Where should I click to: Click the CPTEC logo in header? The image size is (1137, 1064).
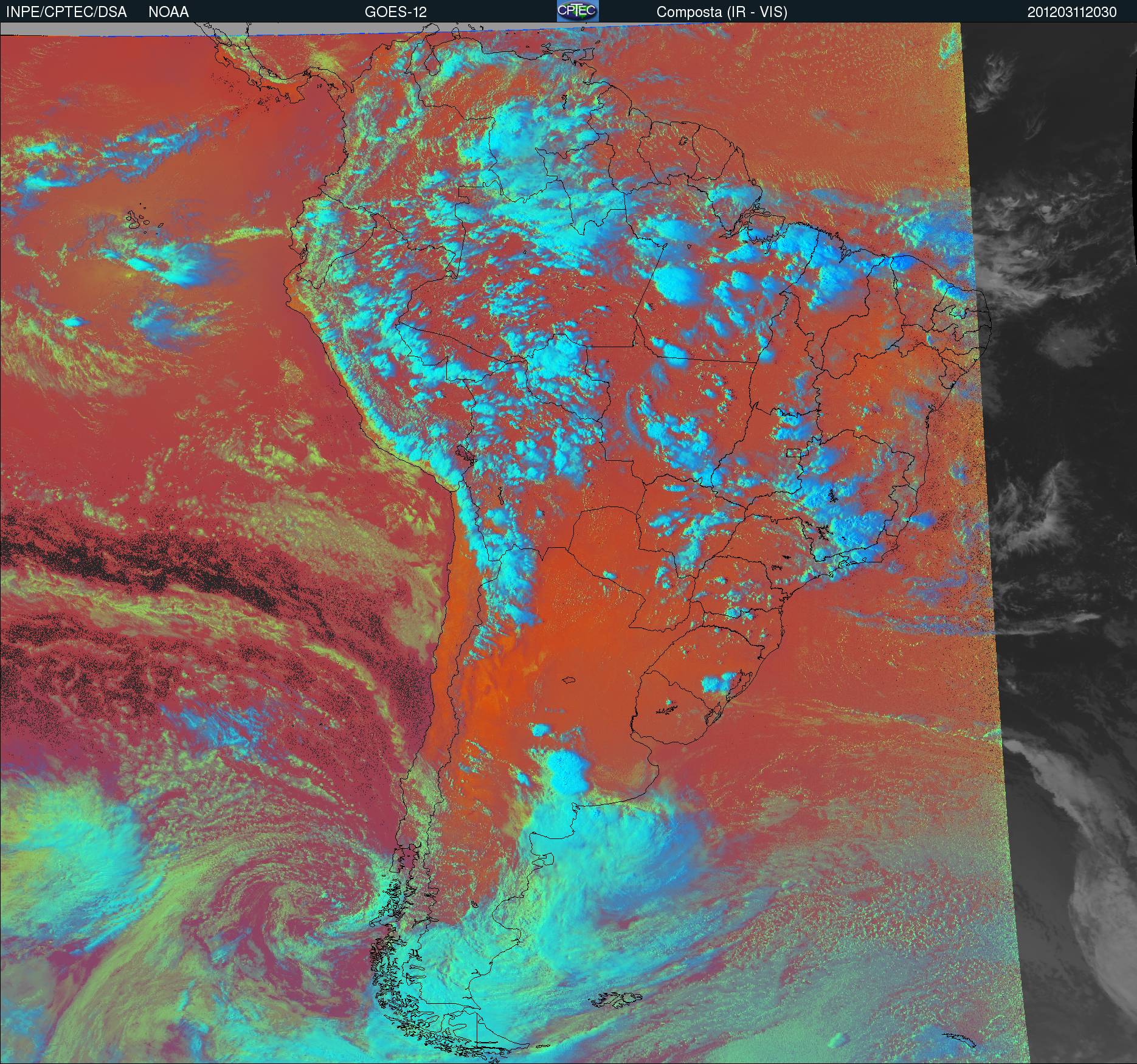click(578, 11)
